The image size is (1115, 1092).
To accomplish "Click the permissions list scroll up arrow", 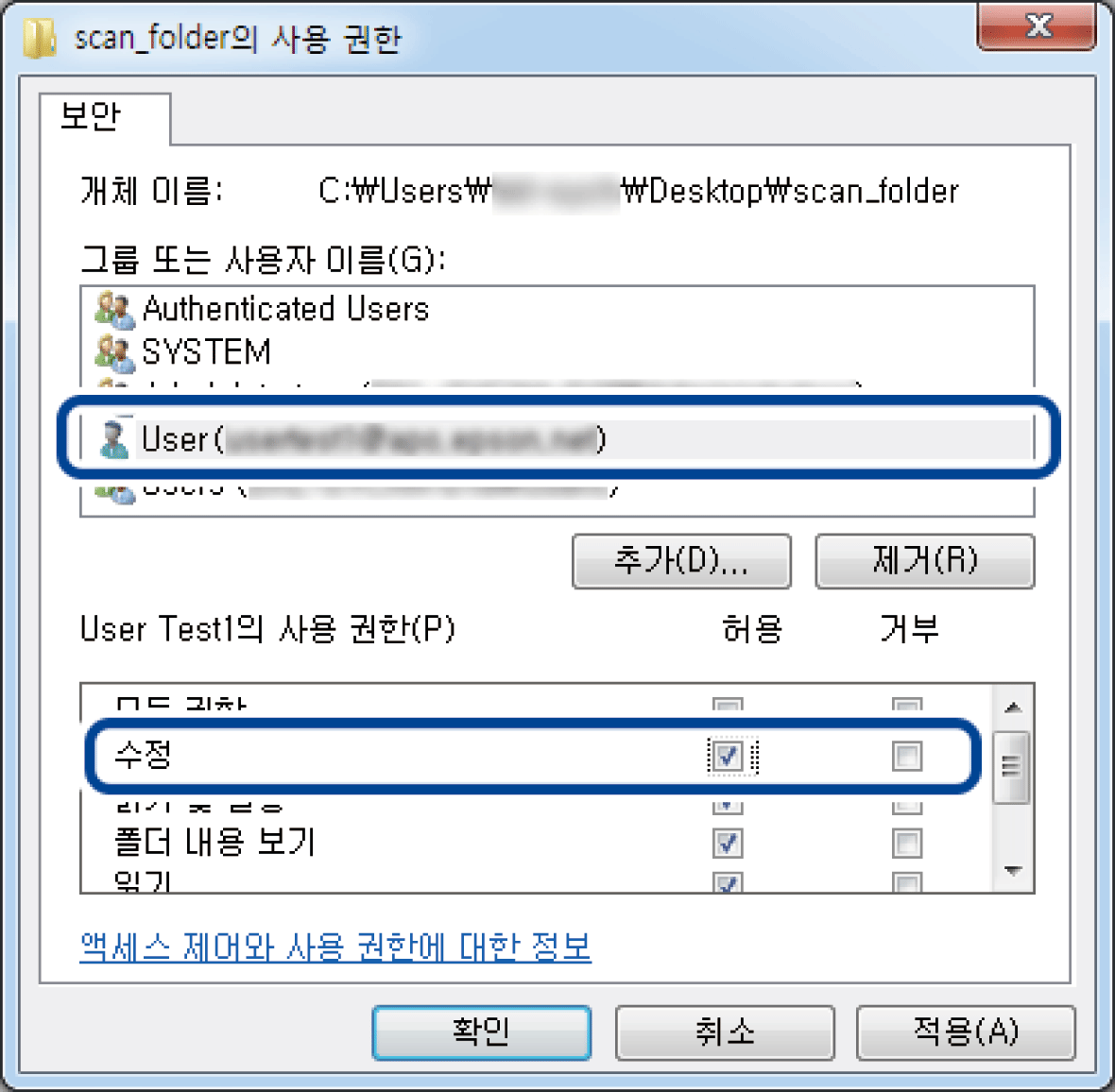I will (1013, 707).
